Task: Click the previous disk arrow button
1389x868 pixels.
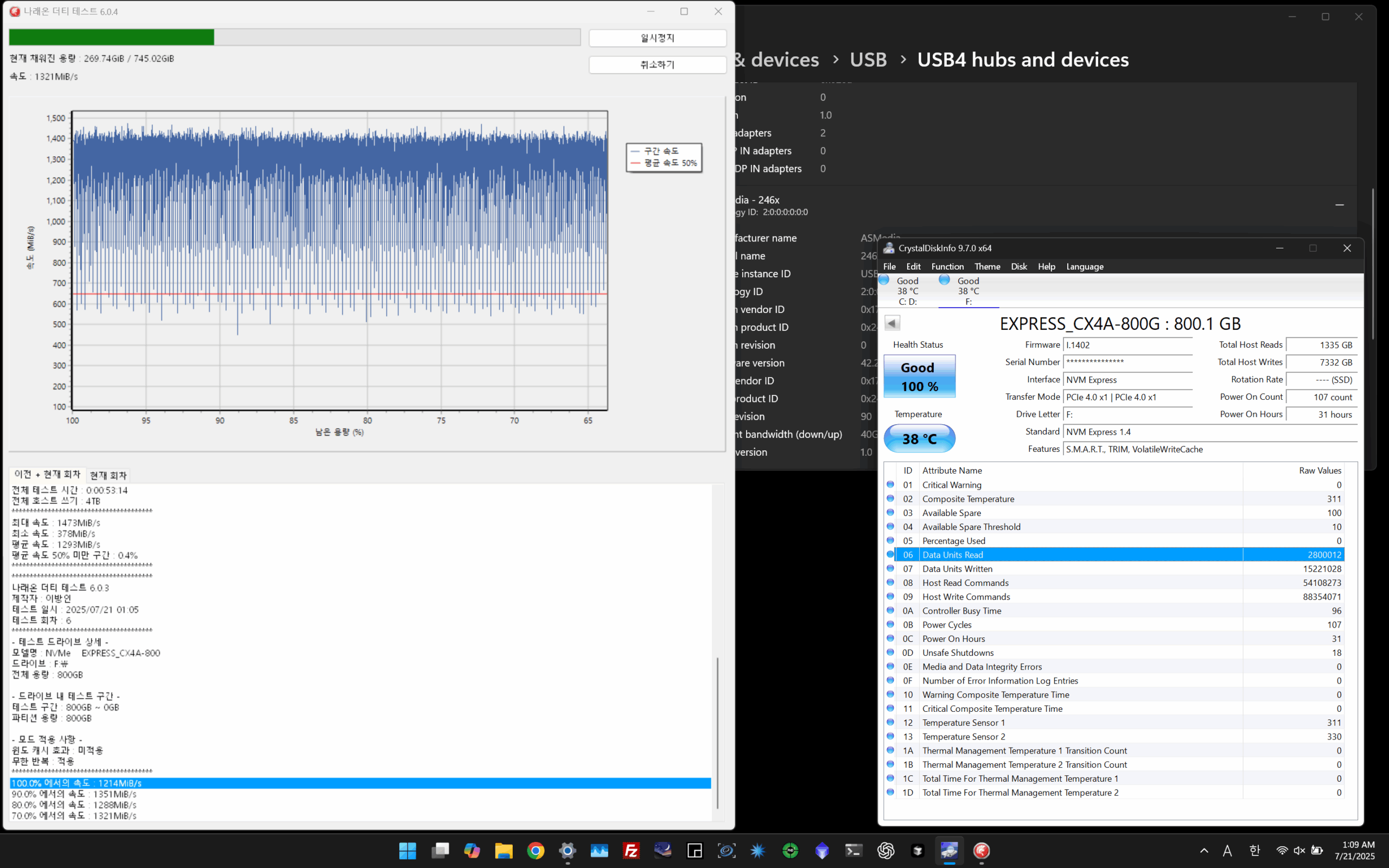Action: [x=892, y=323]
